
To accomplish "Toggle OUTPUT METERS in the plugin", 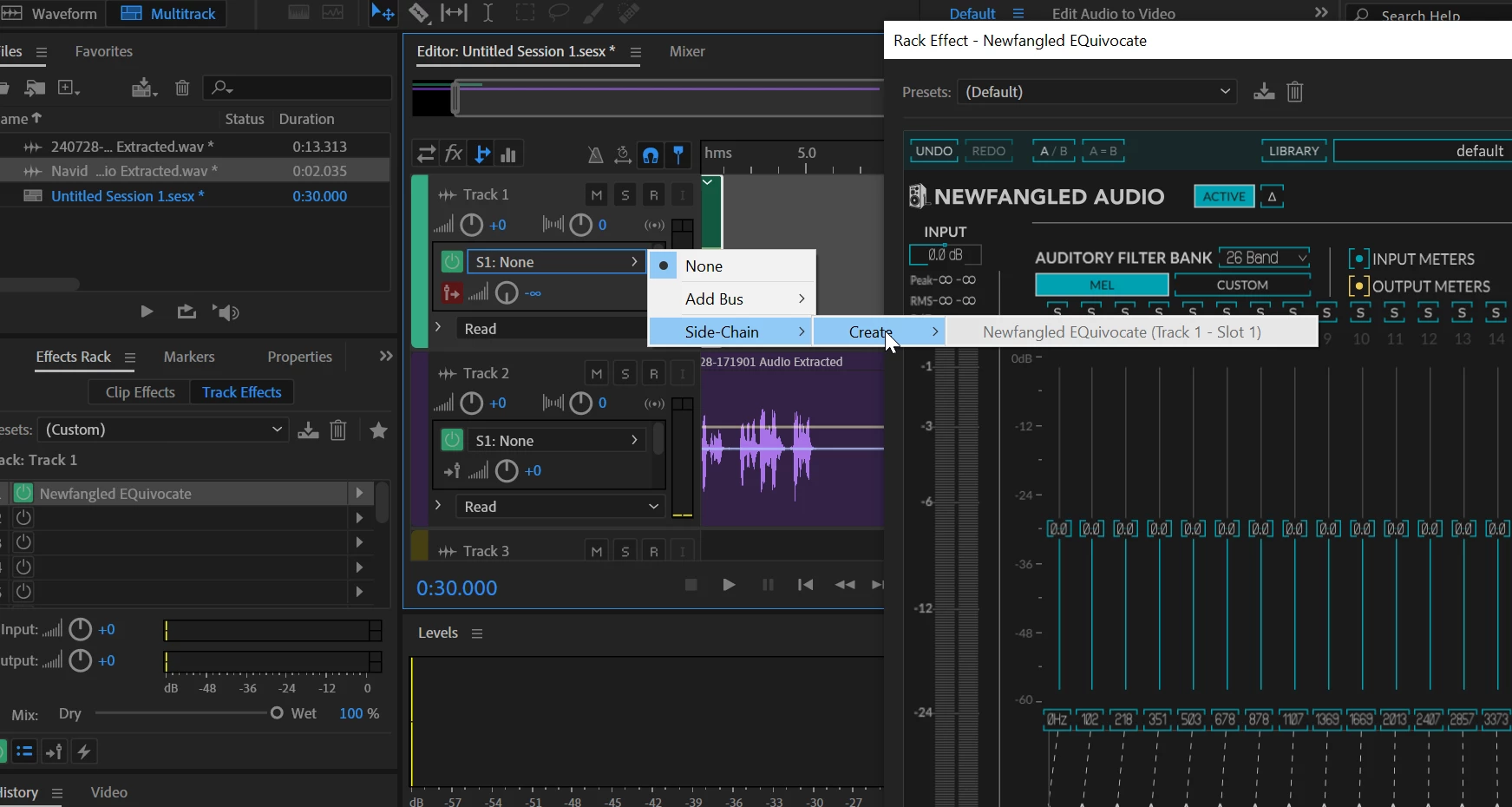I will [x=1359, y=285].
